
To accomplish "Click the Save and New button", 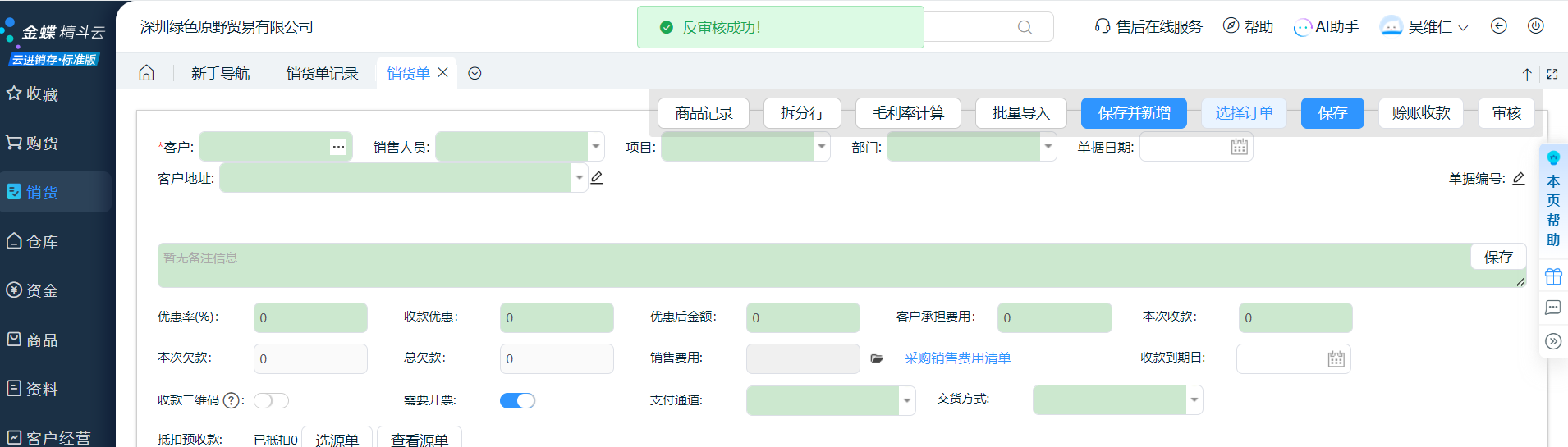I will pyautogui.click(x=1133, y=113).
